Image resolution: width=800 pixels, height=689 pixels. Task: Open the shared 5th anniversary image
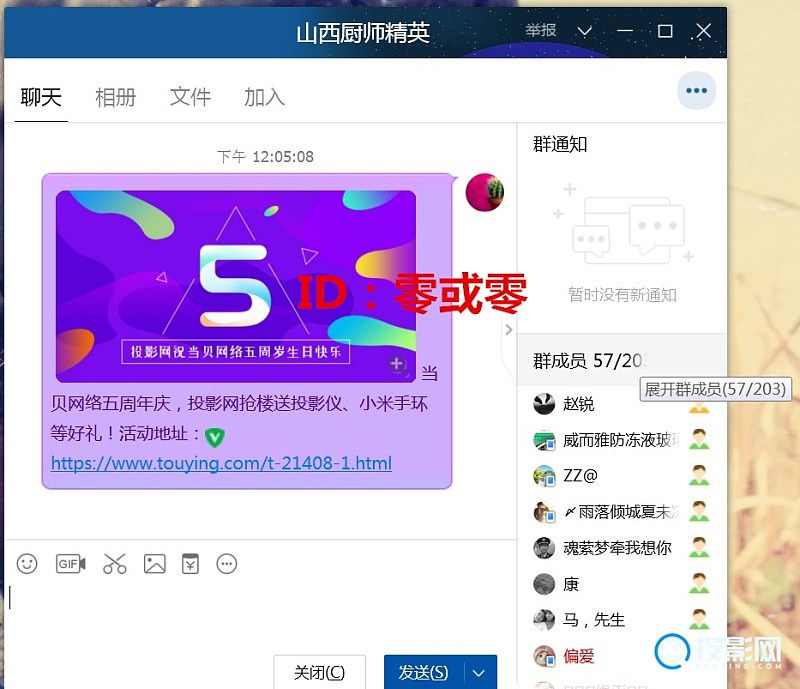[x=236, y=286]
